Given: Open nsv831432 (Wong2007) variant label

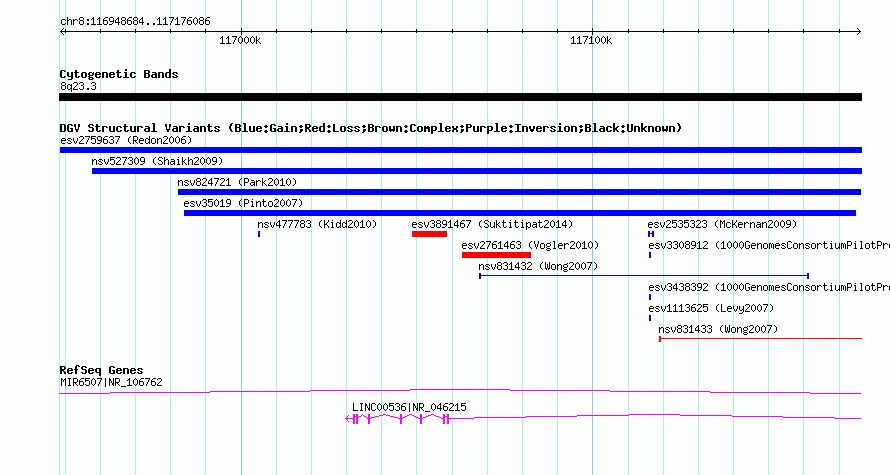Looking at the screenshot, I should tap(538, 266).
